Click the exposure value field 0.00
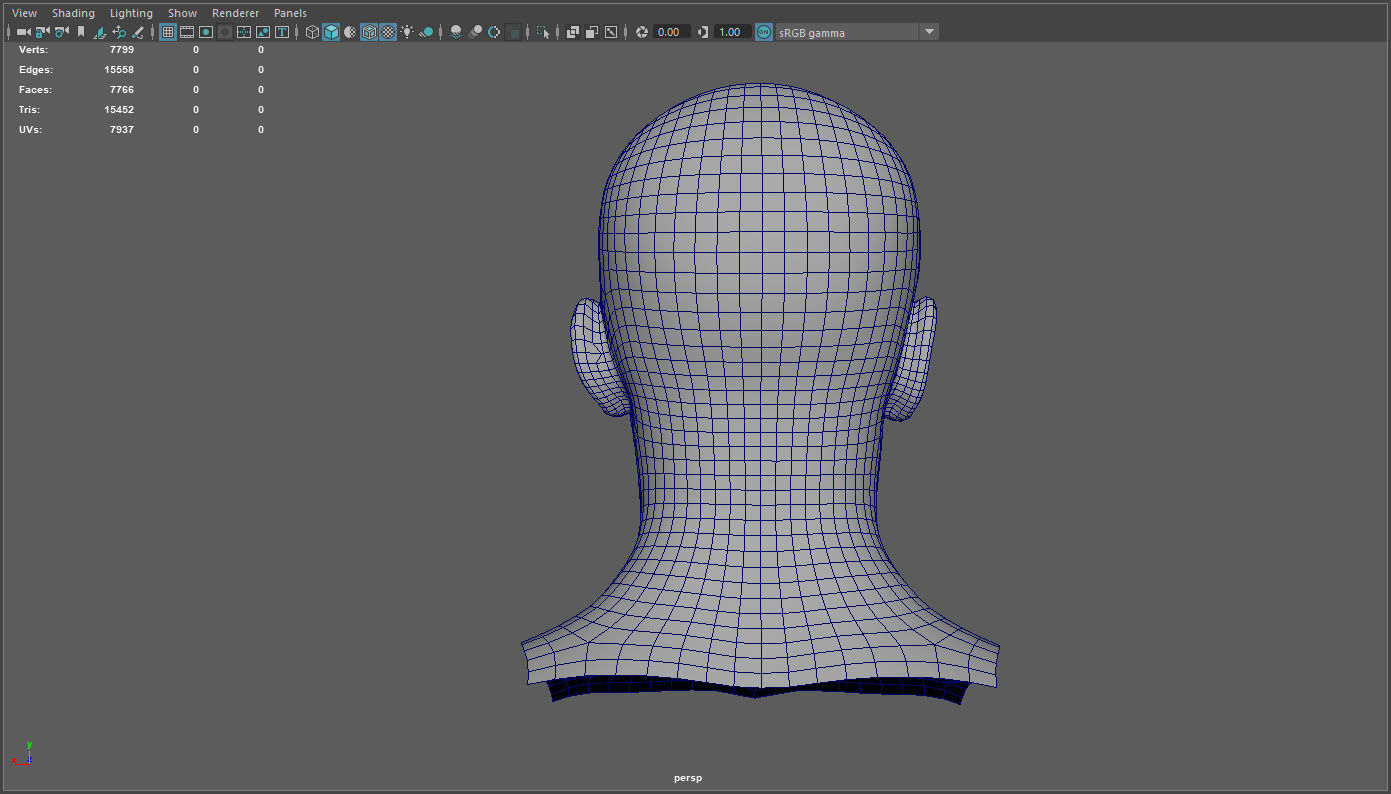This screenshot has width=1391, height=794. 671,32
